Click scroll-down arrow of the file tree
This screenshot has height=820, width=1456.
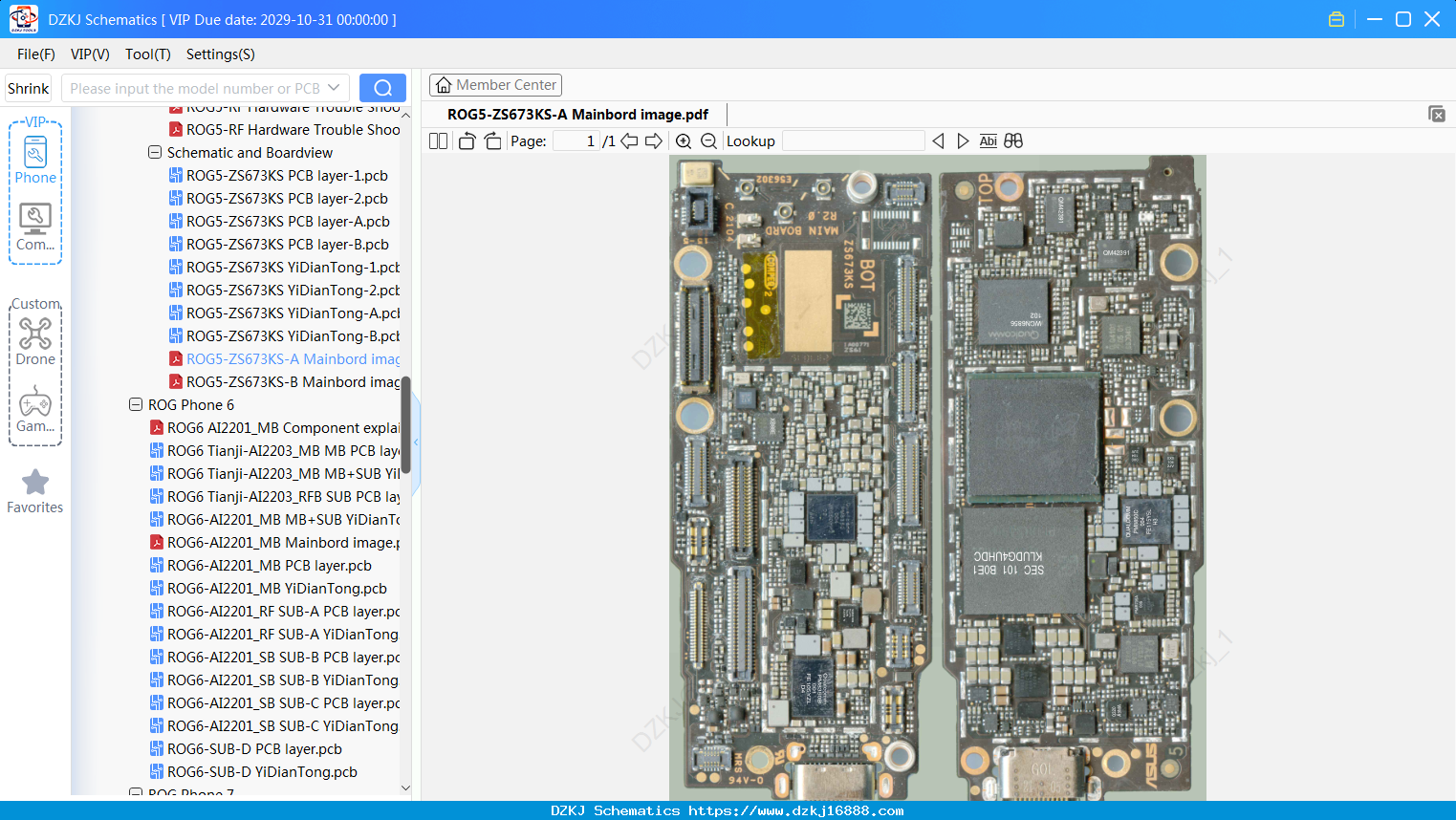point(405,788)
